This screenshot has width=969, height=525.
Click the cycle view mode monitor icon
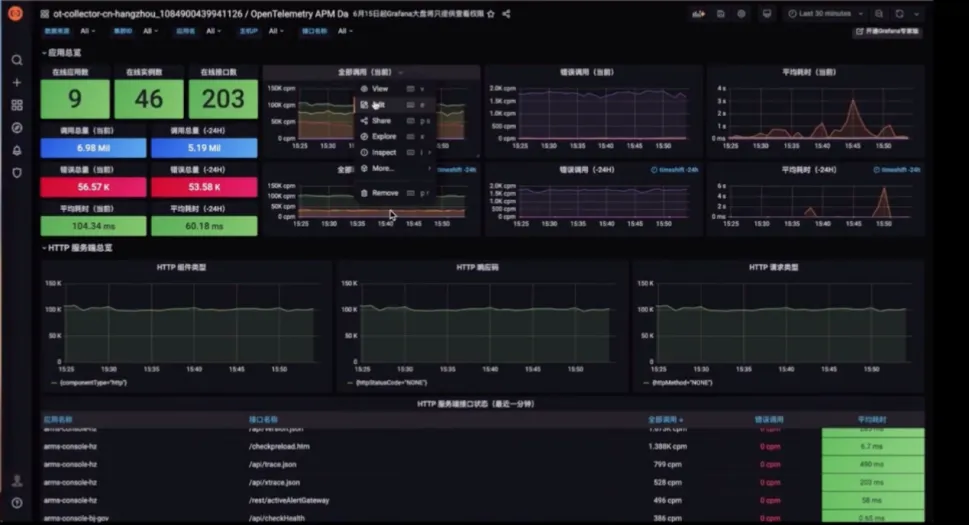[x=767, y=14]
